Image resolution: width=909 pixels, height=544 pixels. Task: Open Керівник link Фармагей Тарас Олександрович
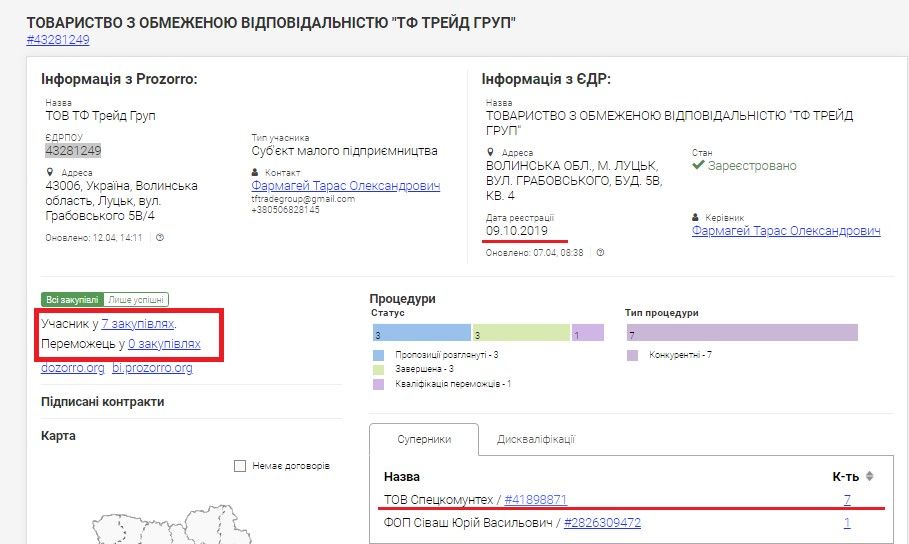click(x=786, y=231)
